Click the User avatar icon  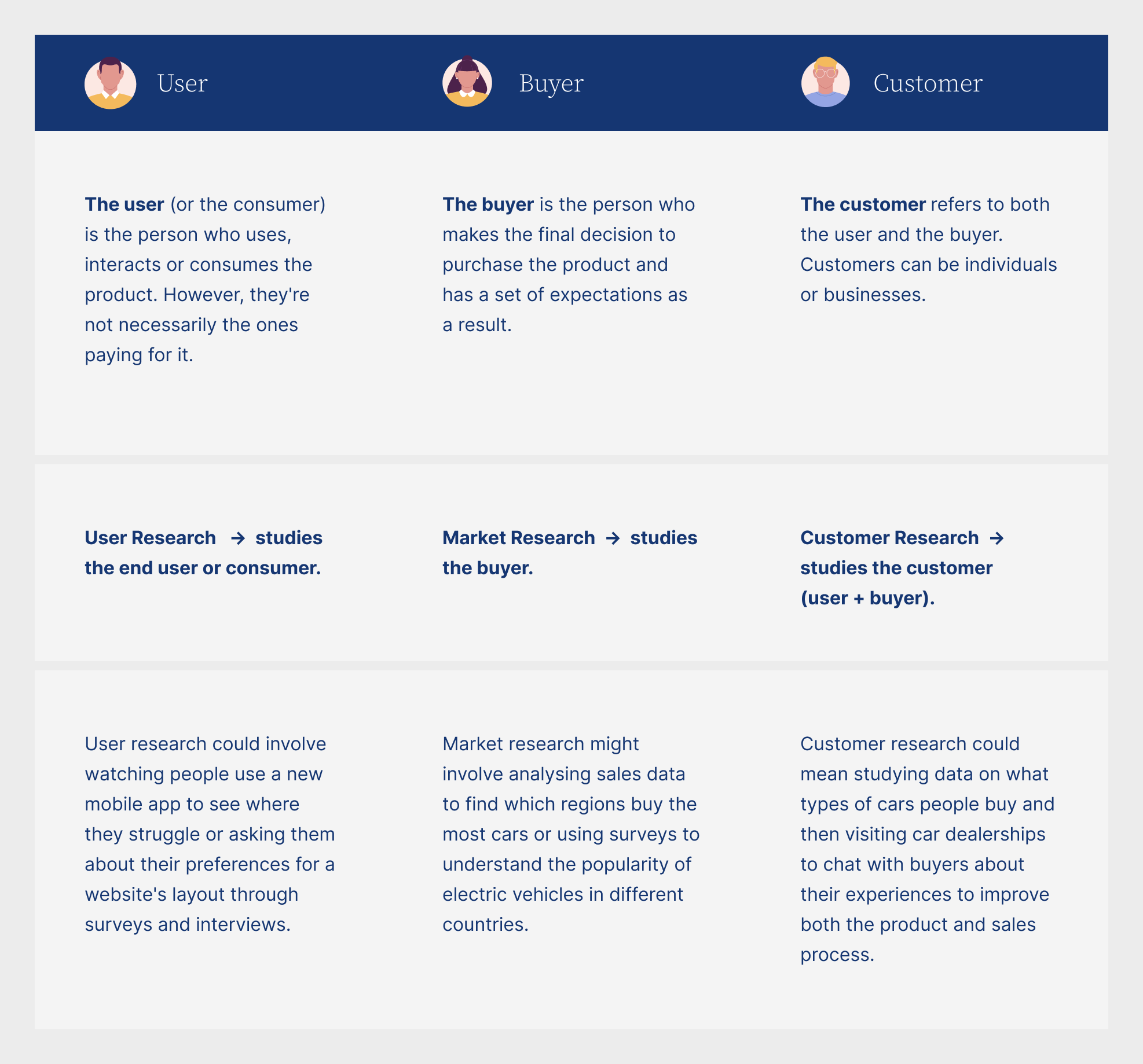[110, 83]
